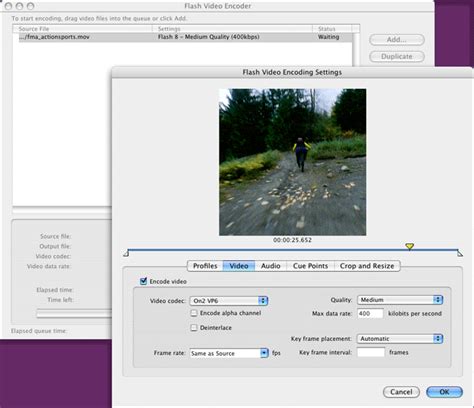Click the queue list vertical scrollbar
This screenshot has height=408, width=474.
356,50
